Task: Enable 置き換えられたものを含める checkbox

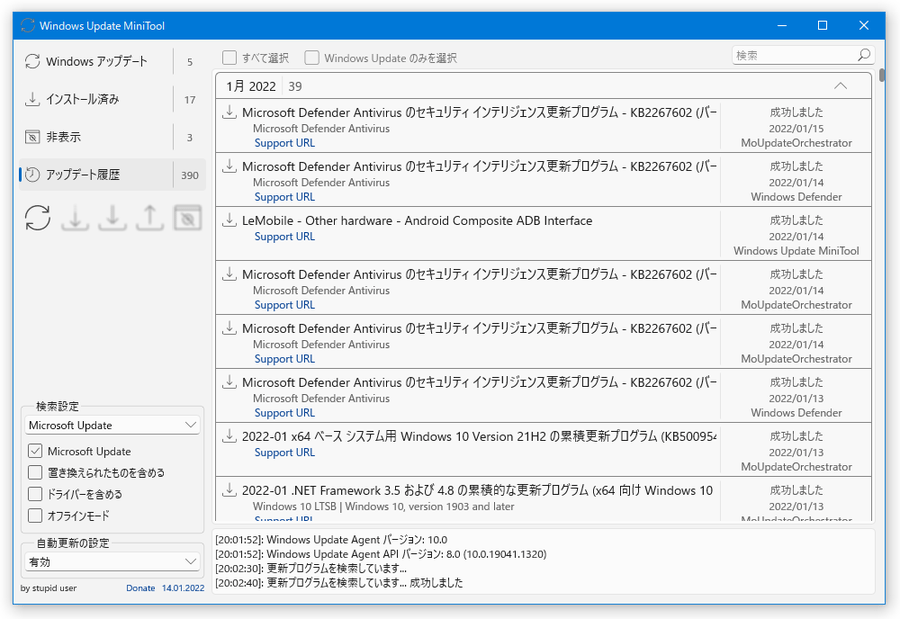Action: (x=35, y=472)
